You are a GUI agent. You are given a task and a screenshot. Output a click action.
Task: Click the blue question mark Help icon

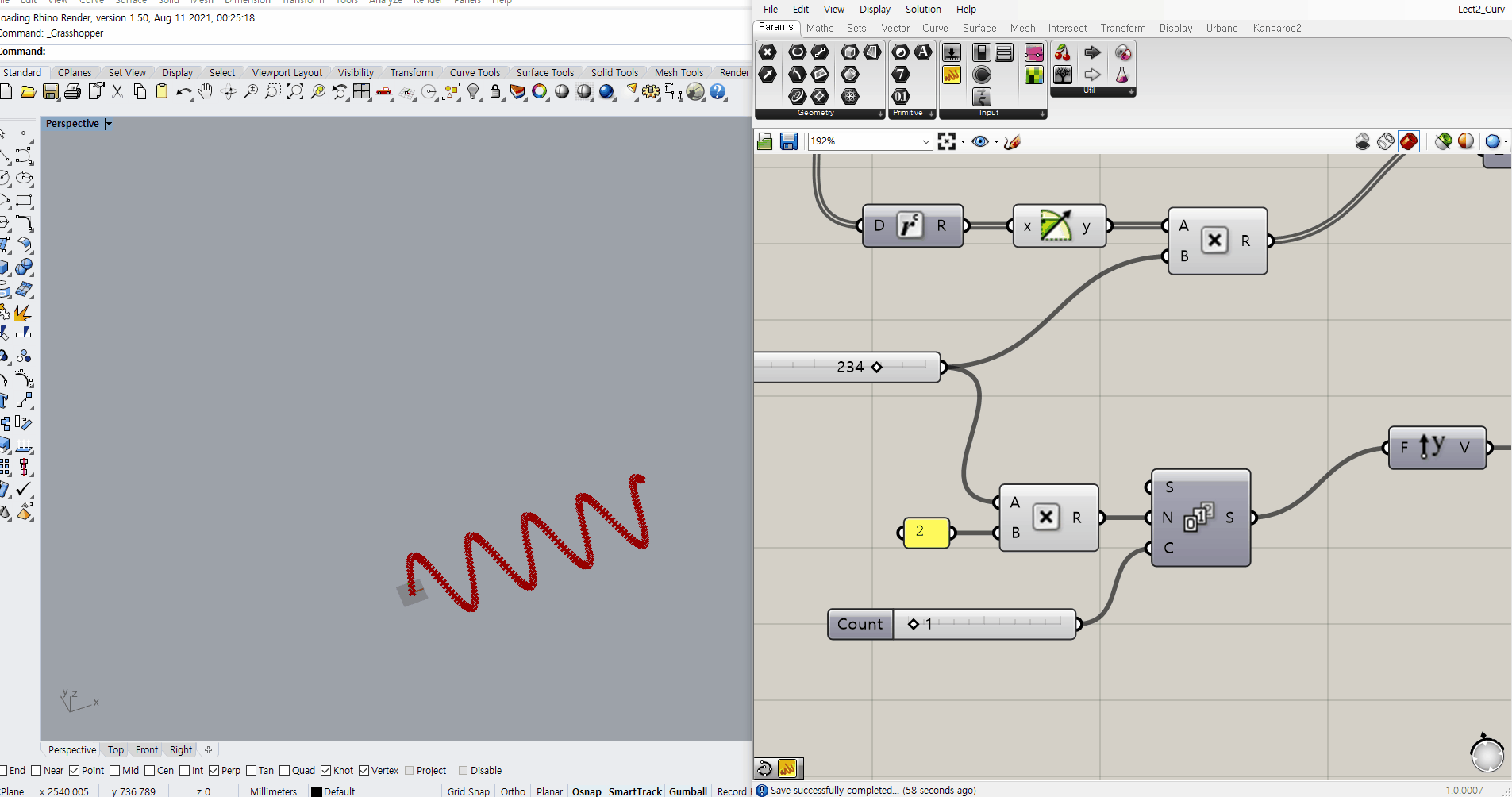(x=718, y=92)
